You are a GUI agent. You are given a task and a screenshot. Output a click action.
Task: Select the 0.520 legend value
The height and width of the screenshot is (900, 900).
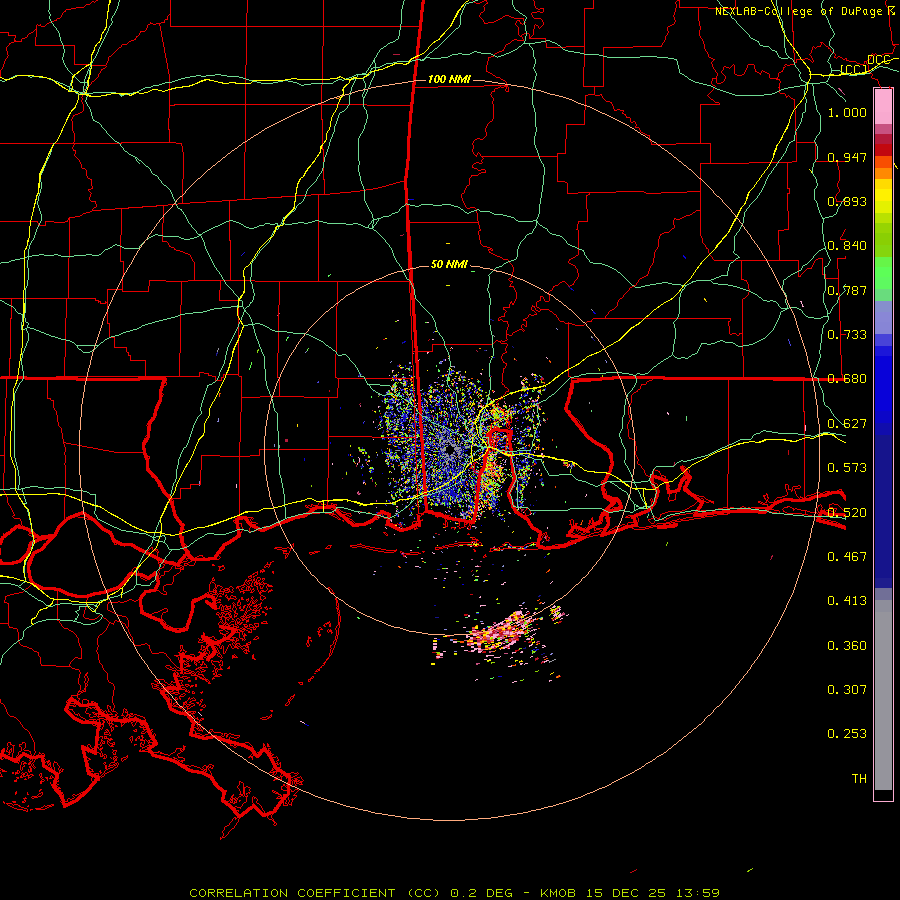(x=847, y=513)
